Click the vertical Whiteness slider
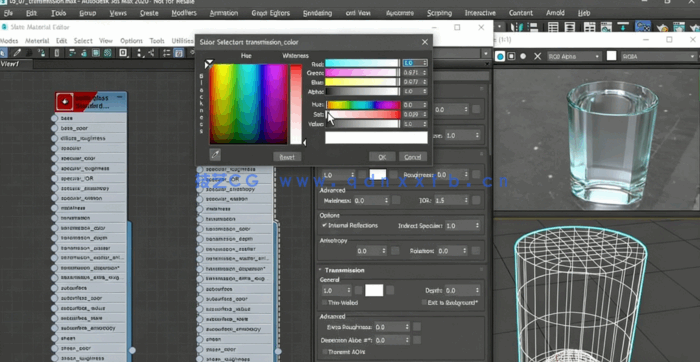 296,104
